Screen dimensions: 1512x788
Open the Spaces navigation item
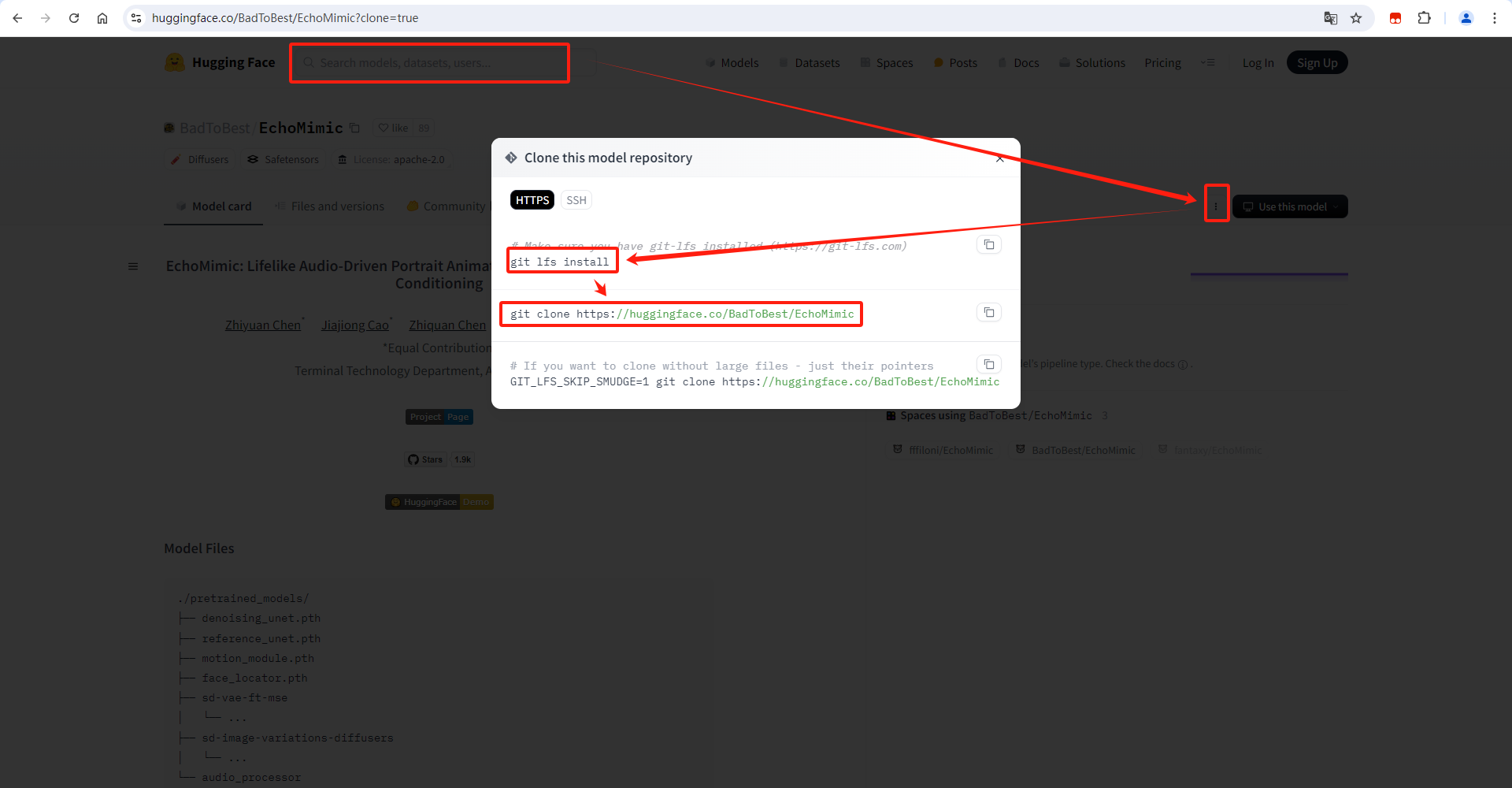(x=887, y=63)
